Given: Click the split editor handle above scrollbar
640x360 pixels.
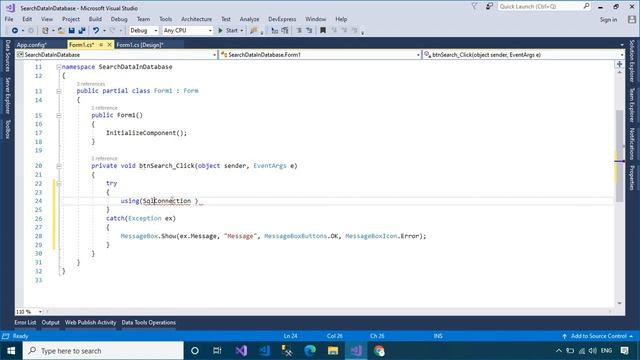Looking at the screenshot, I should tap(619, 64).
